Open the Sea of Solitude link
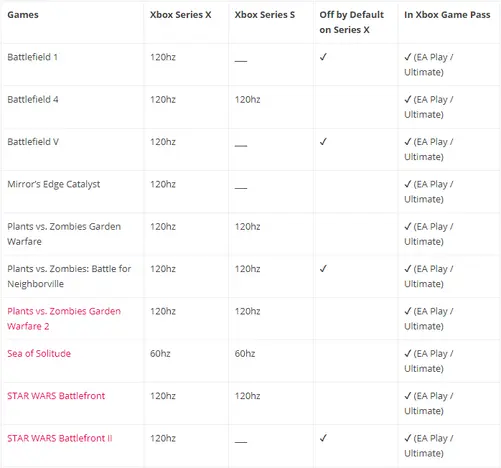The width and height of the screenshot is (501, 468). click(39, 353)
